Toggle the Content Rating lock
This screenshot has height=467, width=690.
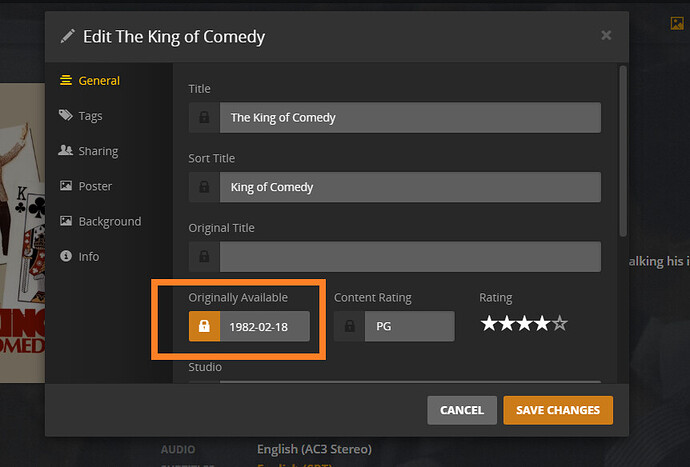(349, 327)
